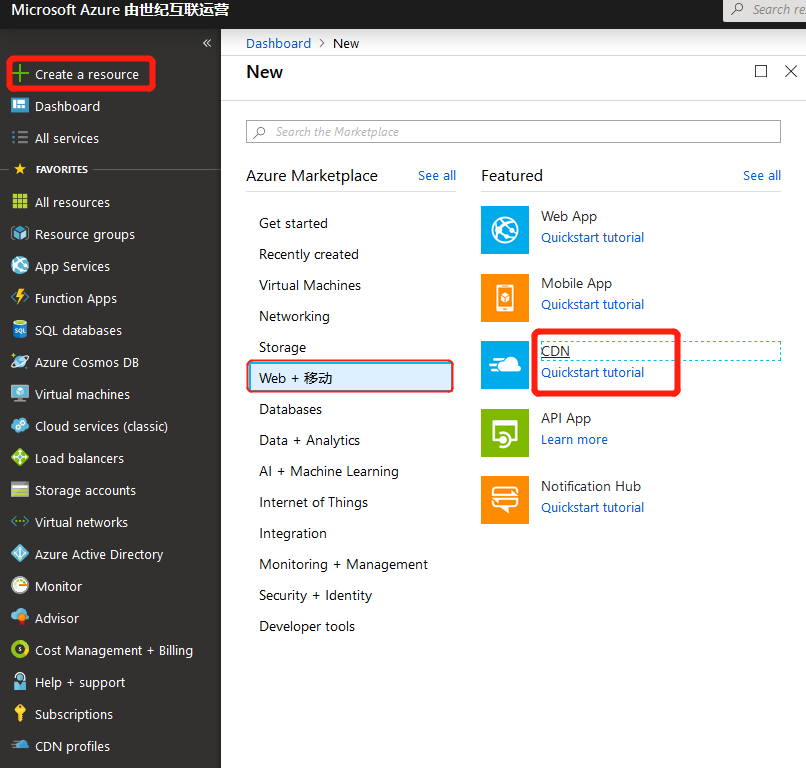Viewport: 806px width, 768px height.
Task: Open Function Apps in the sidebar
Action: pos(75,298)
